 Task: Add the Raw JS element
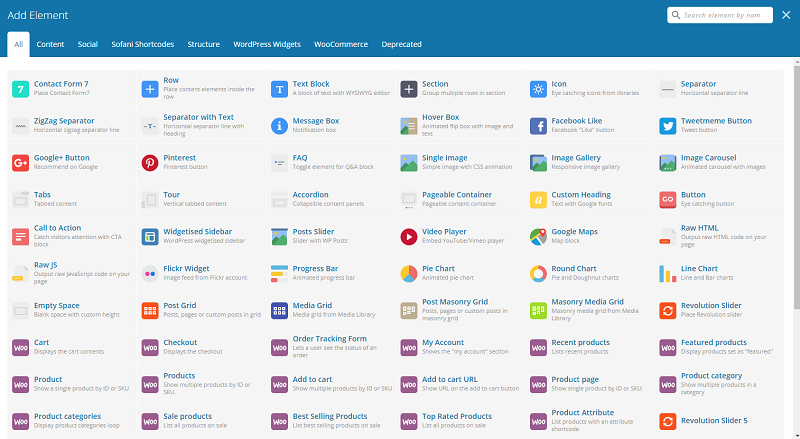(72, 273)
